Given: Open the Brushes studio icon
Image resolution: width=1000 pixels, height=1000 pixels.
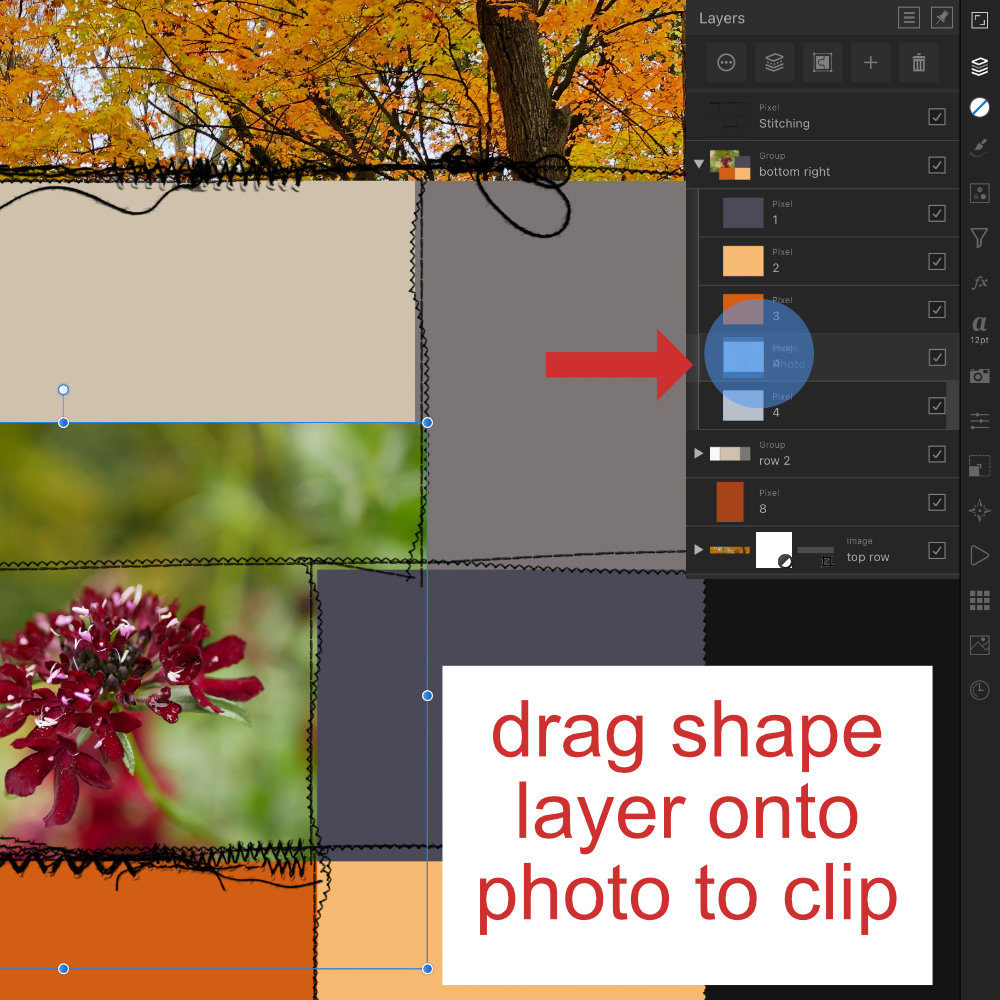Looking at the screenshot, I should (980, 149).
